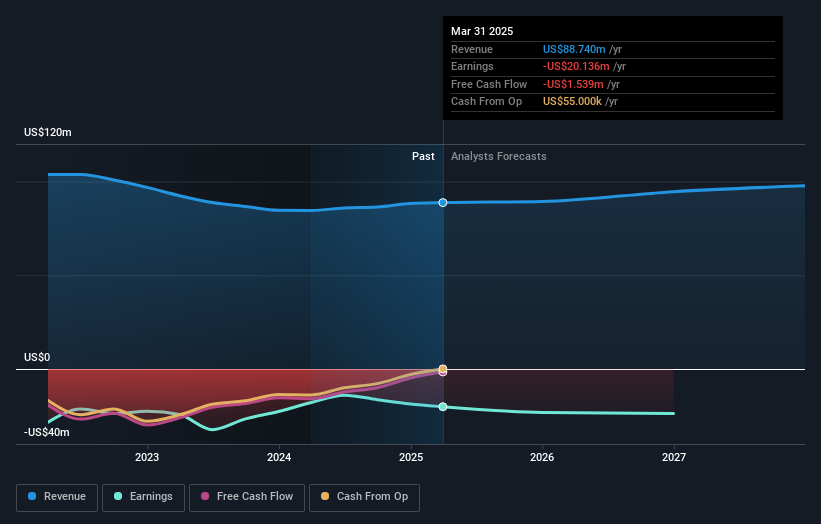Image resolution: width=821 pixels, height=524 pixels.
Task: Click the Mar 31 2025 tooltip date
Action: 482,31
